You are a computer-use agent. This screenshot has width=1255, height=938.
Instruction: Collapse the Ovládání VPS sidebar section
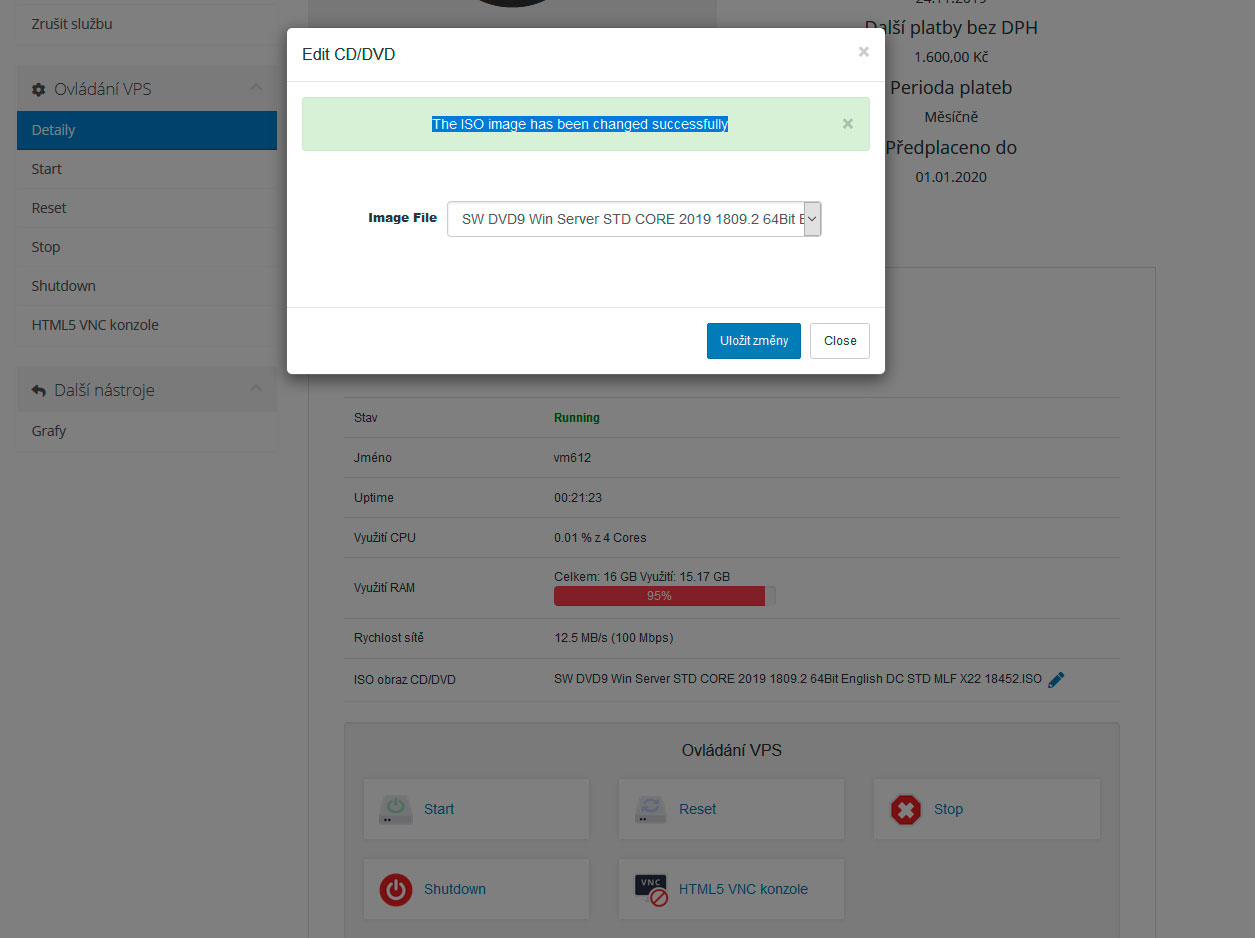[x=256, y=89]
